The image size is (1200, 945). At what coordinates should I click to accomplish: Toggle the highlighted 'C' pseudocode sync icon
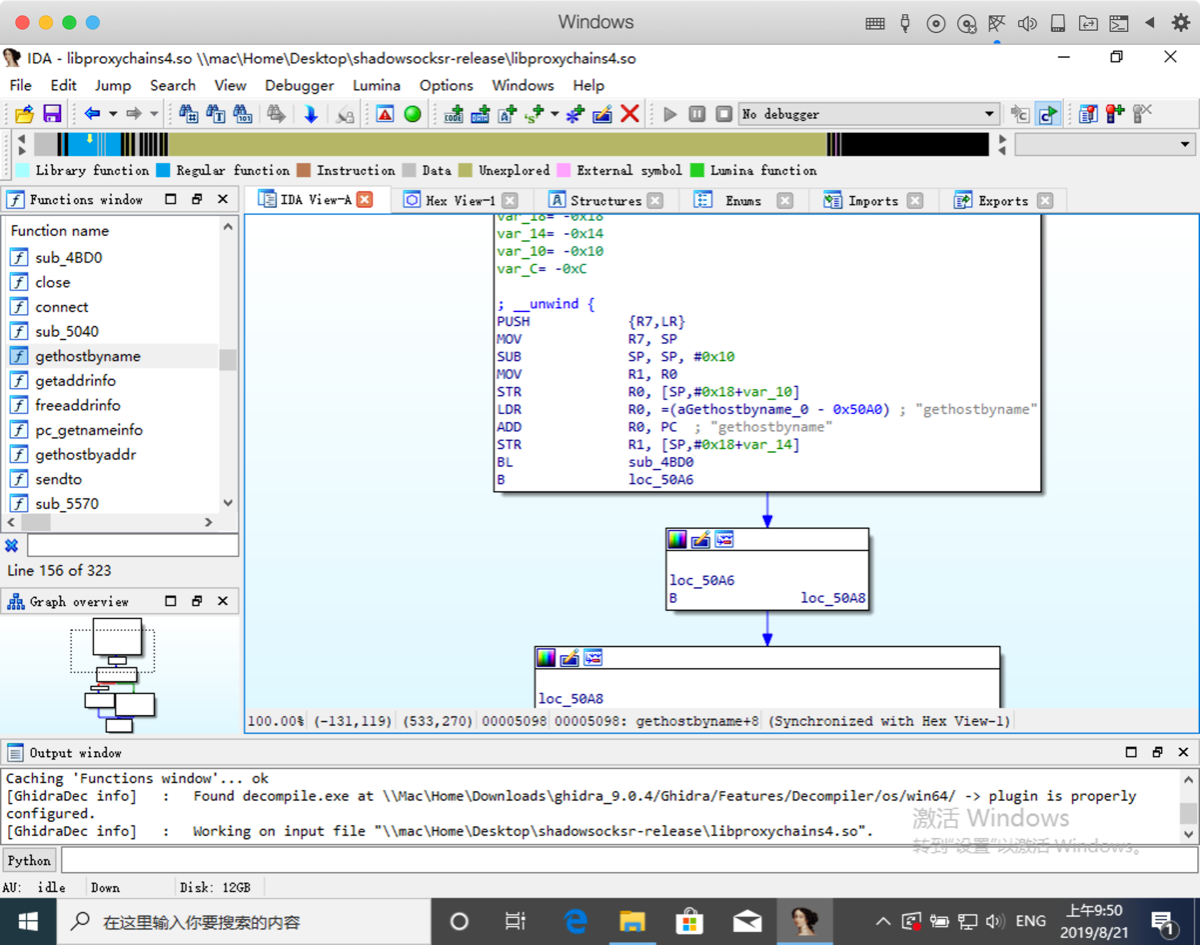(x=1048, y=114)
